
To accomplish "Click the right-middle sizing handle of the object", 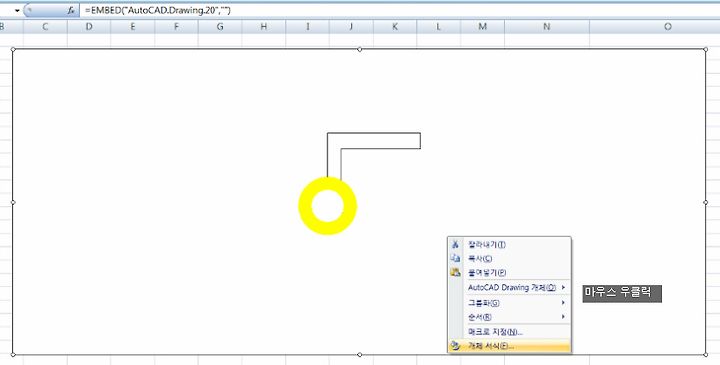I will tap(706, 202).
